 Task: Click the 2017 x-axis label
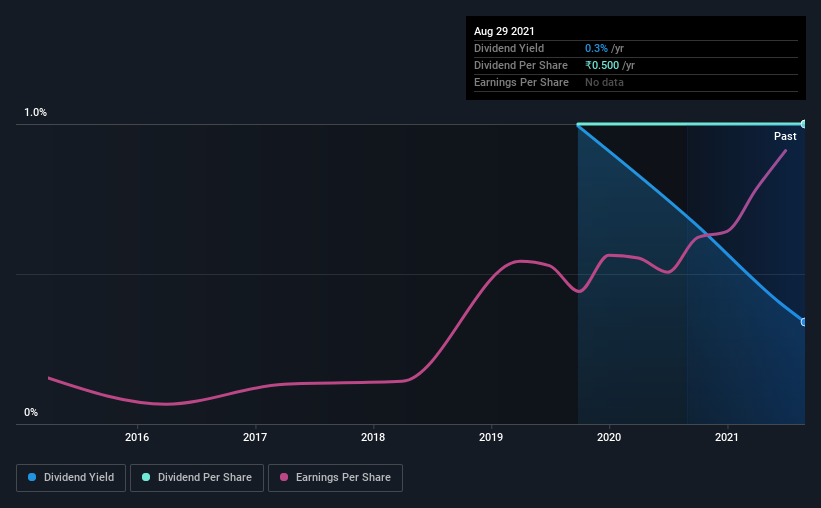pyautogui.click(x=255, y=437)
